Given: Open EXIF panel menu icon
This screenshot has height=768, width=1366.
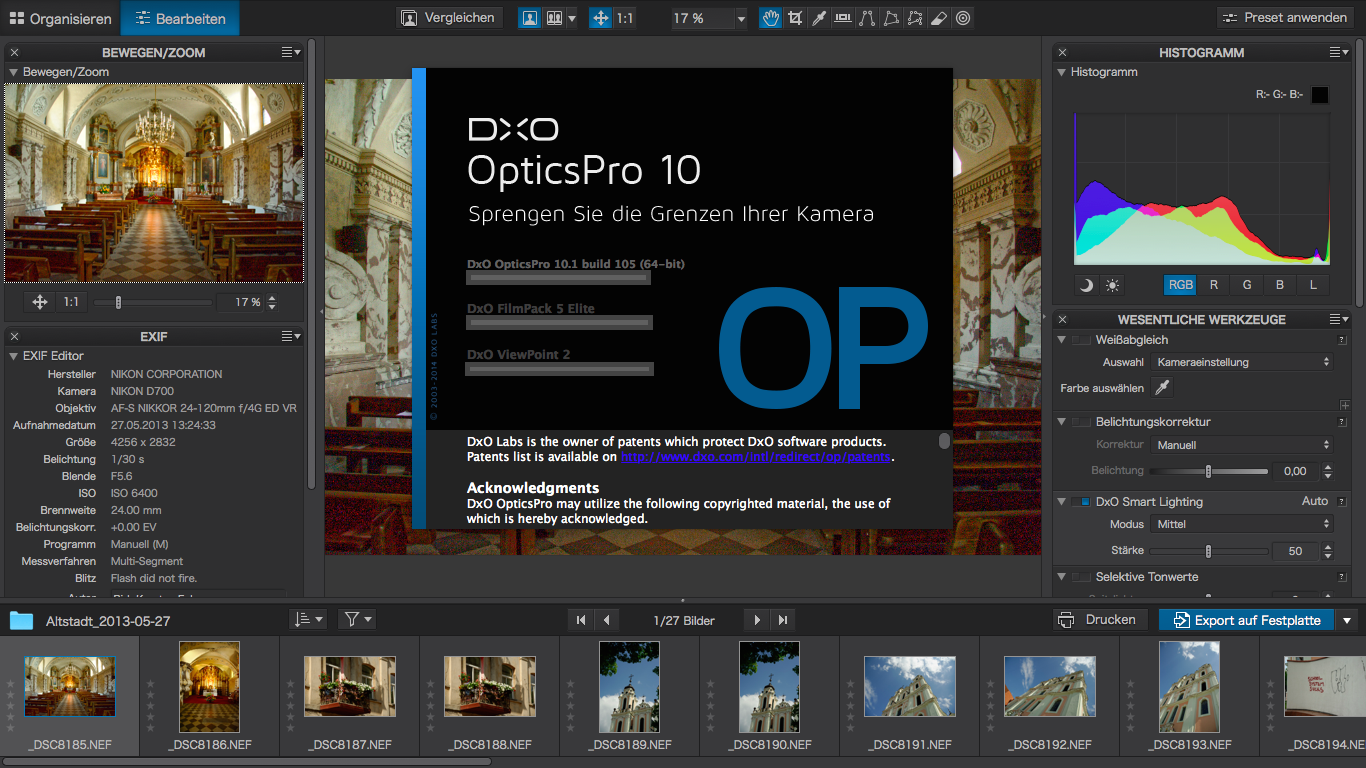Looking at the screenshot, I should tap(291, 336).
